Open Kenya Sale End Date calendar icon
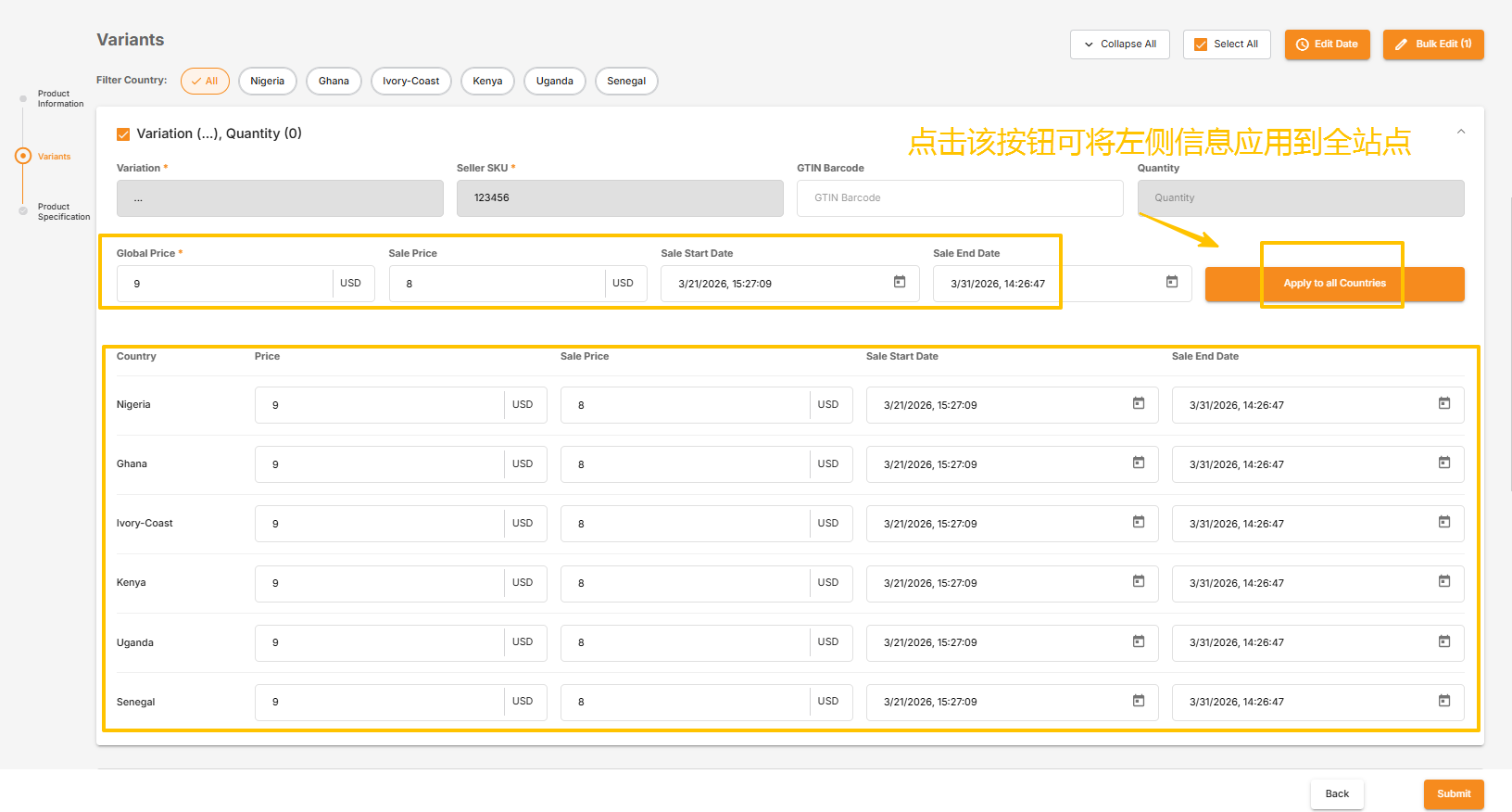 pos(1443,581)
